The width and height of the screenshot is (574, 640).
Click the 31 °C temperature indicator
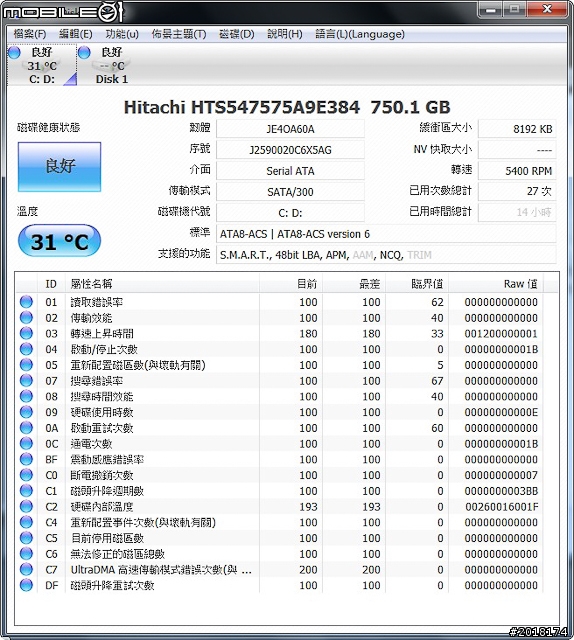59,242
